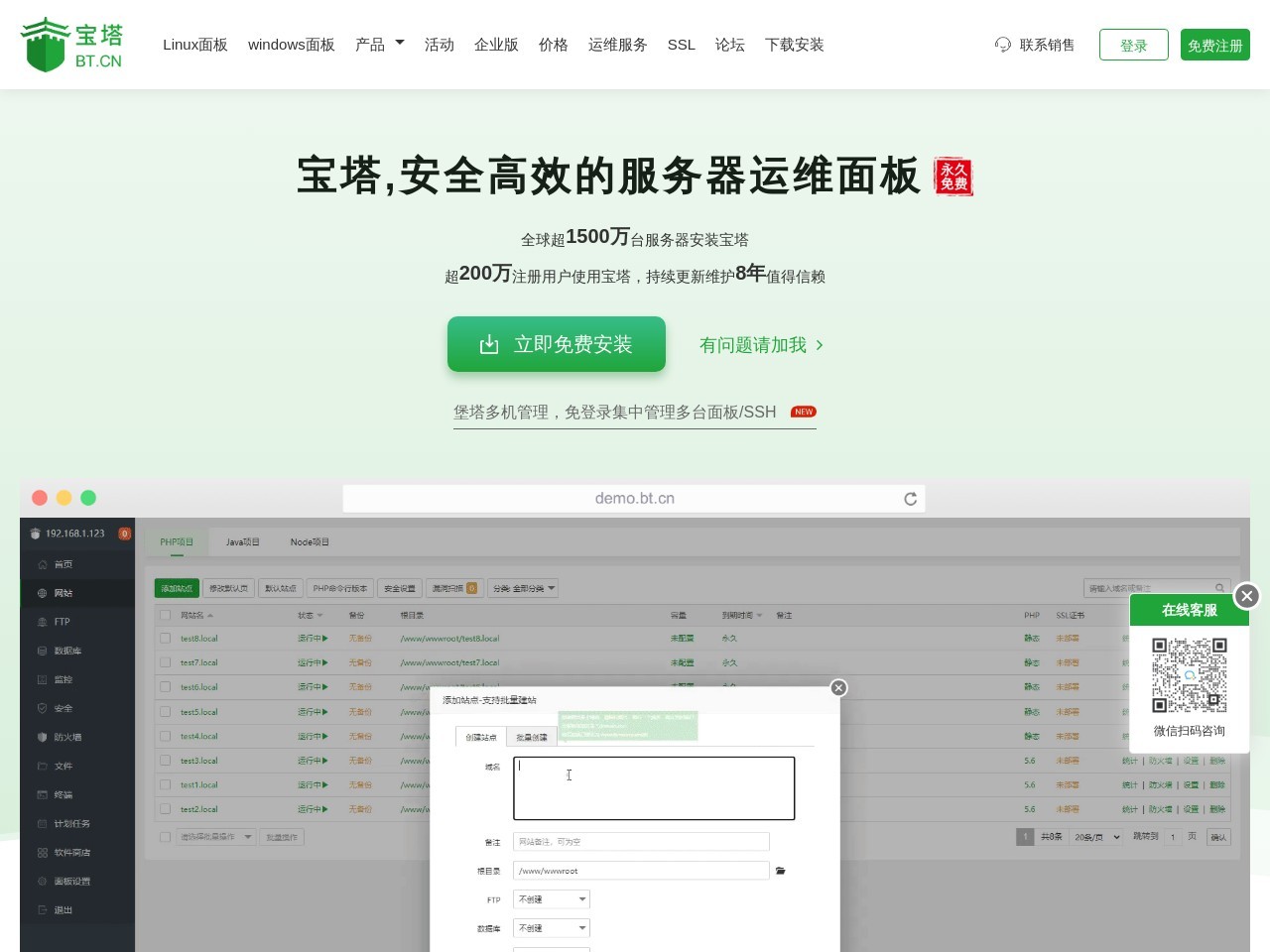
Task: Open the 状态 column filter arrow
Action: click(x=319, y=616)
